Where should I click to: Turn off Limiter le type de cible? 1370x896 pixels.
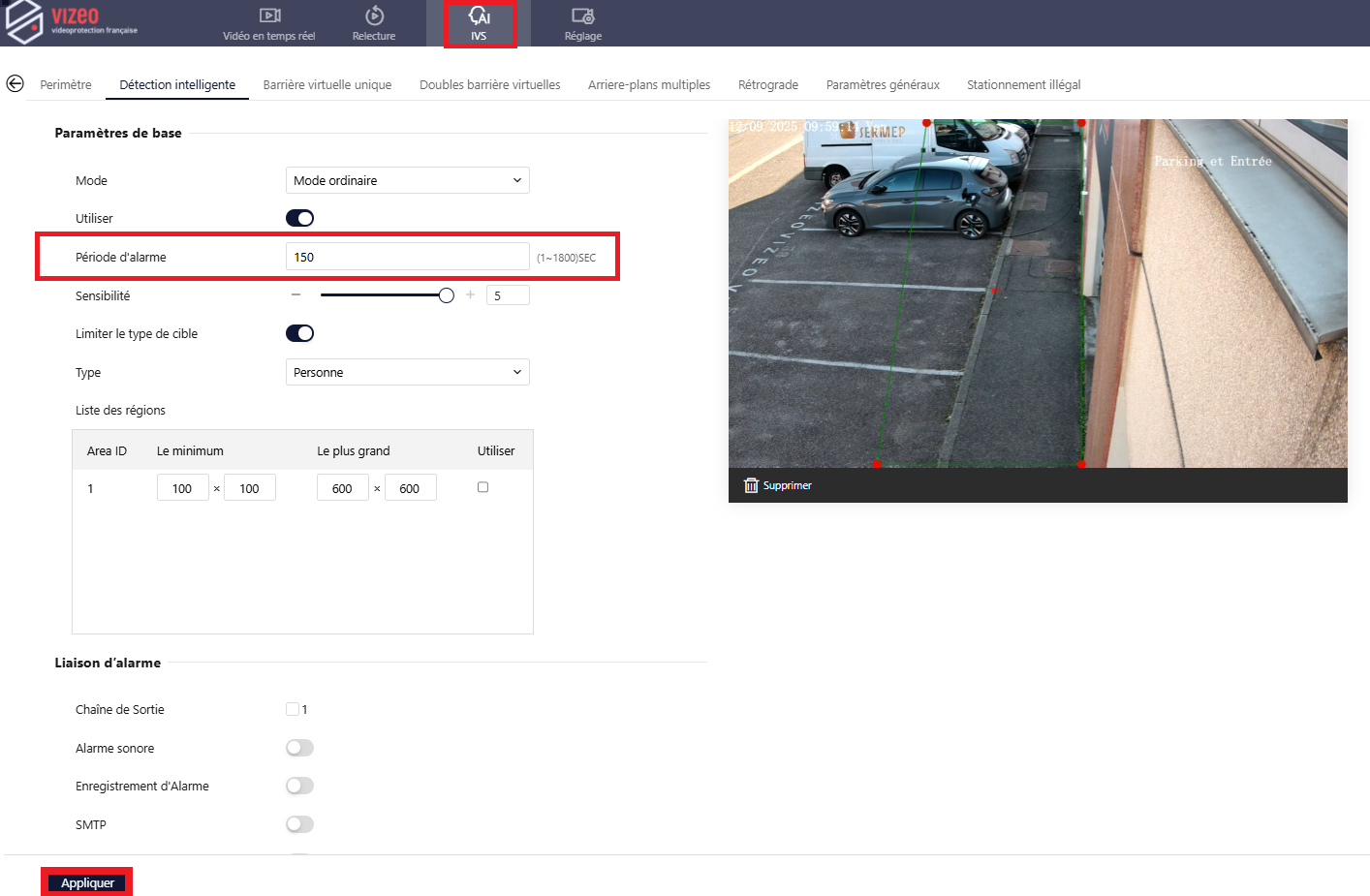(x=299, y=333)
